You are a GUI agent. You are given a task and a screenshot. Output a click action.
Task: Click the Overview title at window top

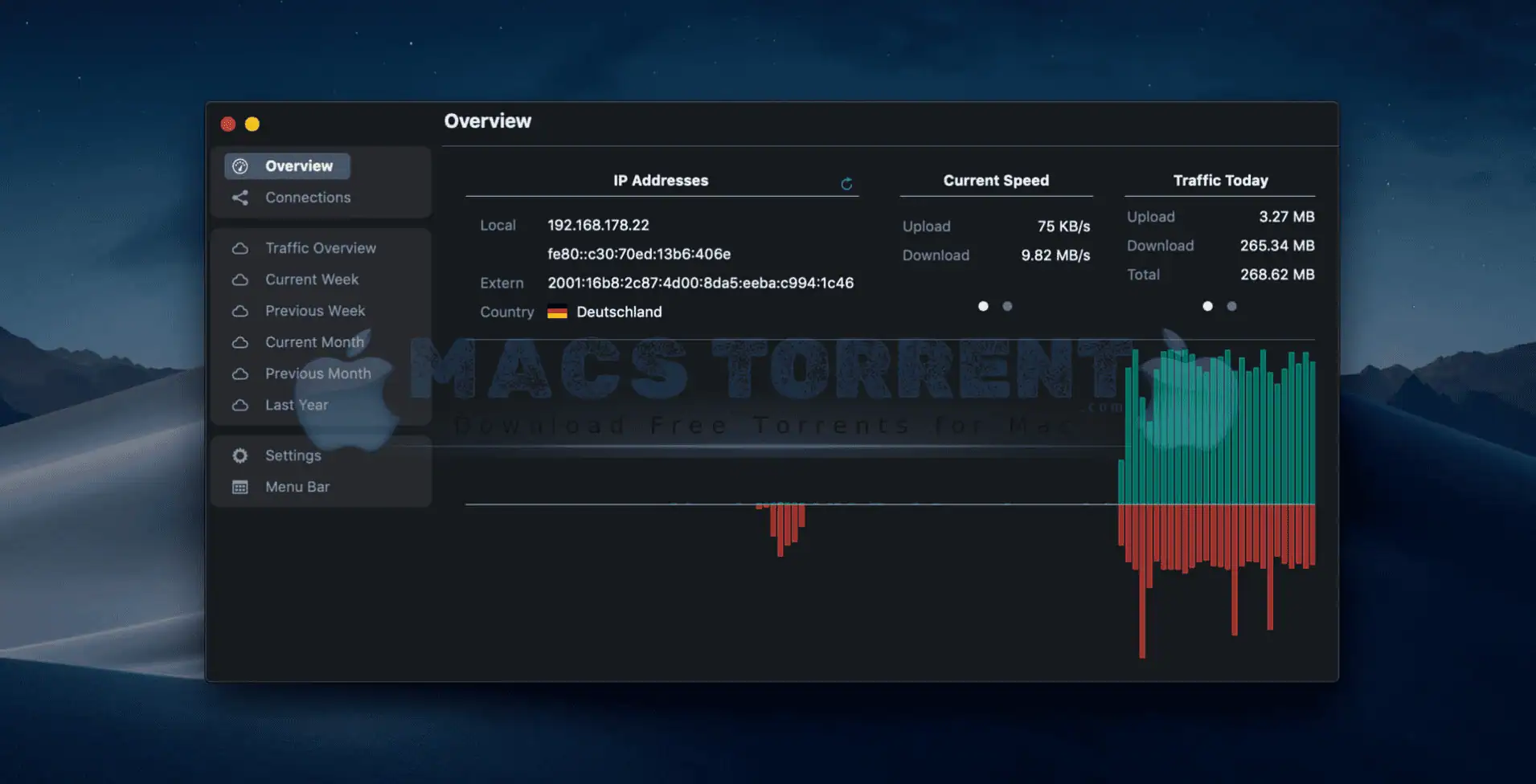click(488, 121)
